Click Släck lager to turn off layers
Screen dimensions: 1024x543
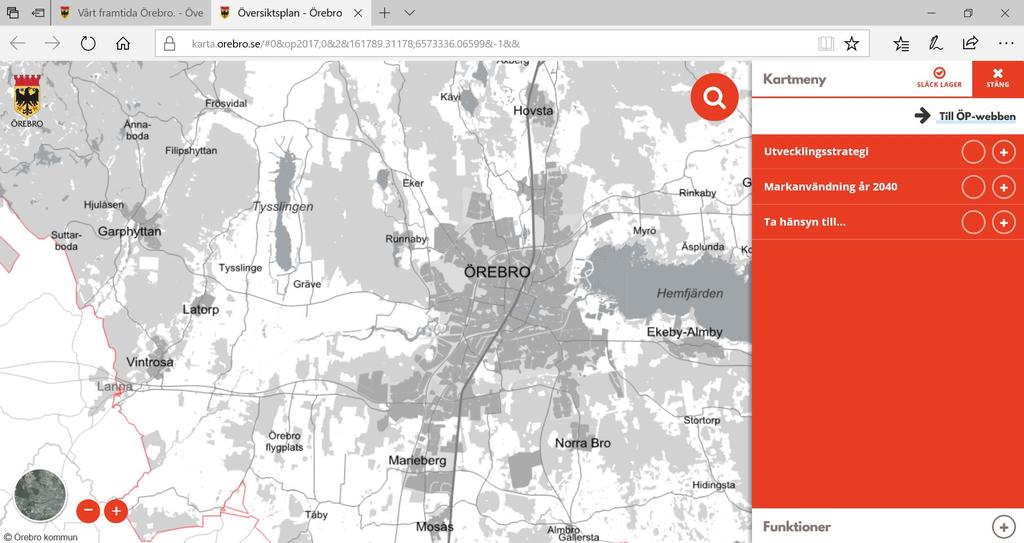939,78
